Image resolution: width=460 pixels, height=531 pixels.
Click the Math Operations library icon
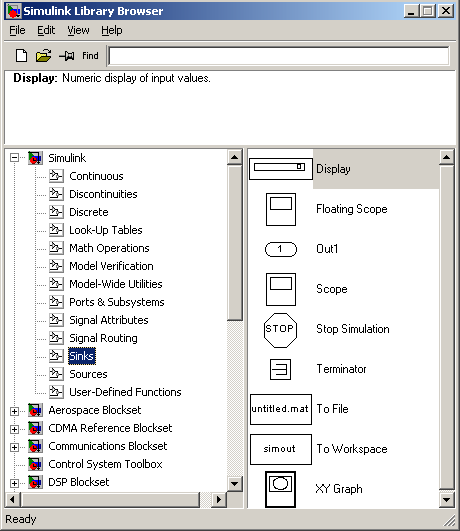pyautogui.click(x=56, y=248)
